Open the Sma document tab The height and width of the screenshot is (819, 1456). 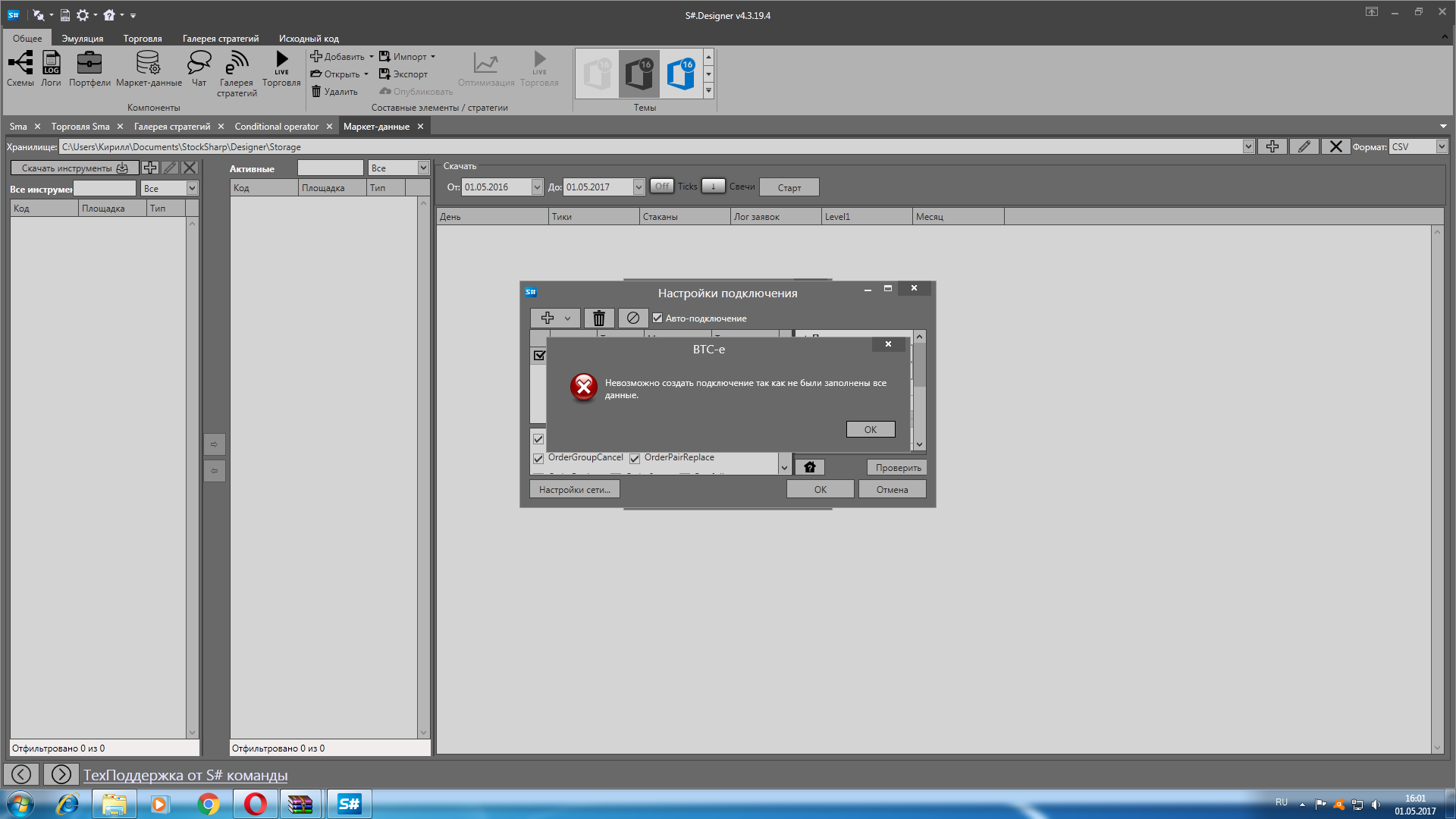click(x=18, y=127)
